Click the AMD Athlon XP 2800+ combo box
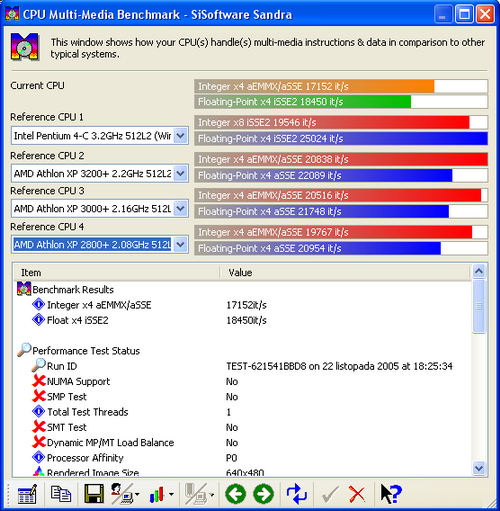500x511 pixels. click(100, 245)
